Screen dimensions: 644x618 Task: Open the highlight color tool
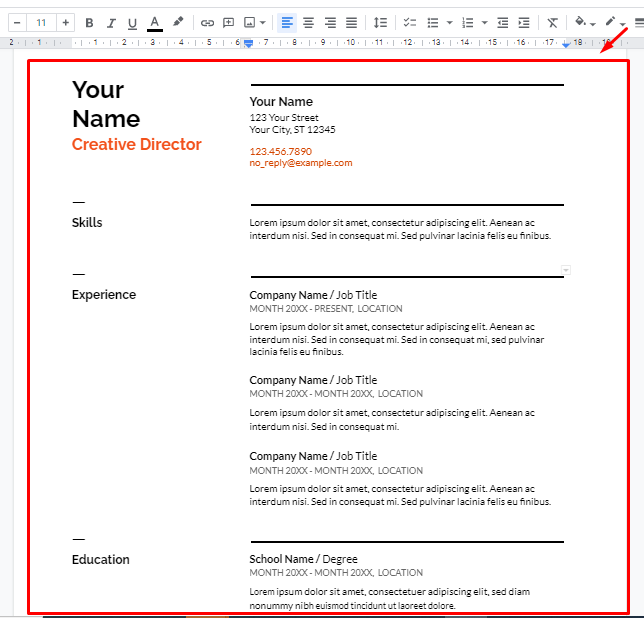(177, 22)
